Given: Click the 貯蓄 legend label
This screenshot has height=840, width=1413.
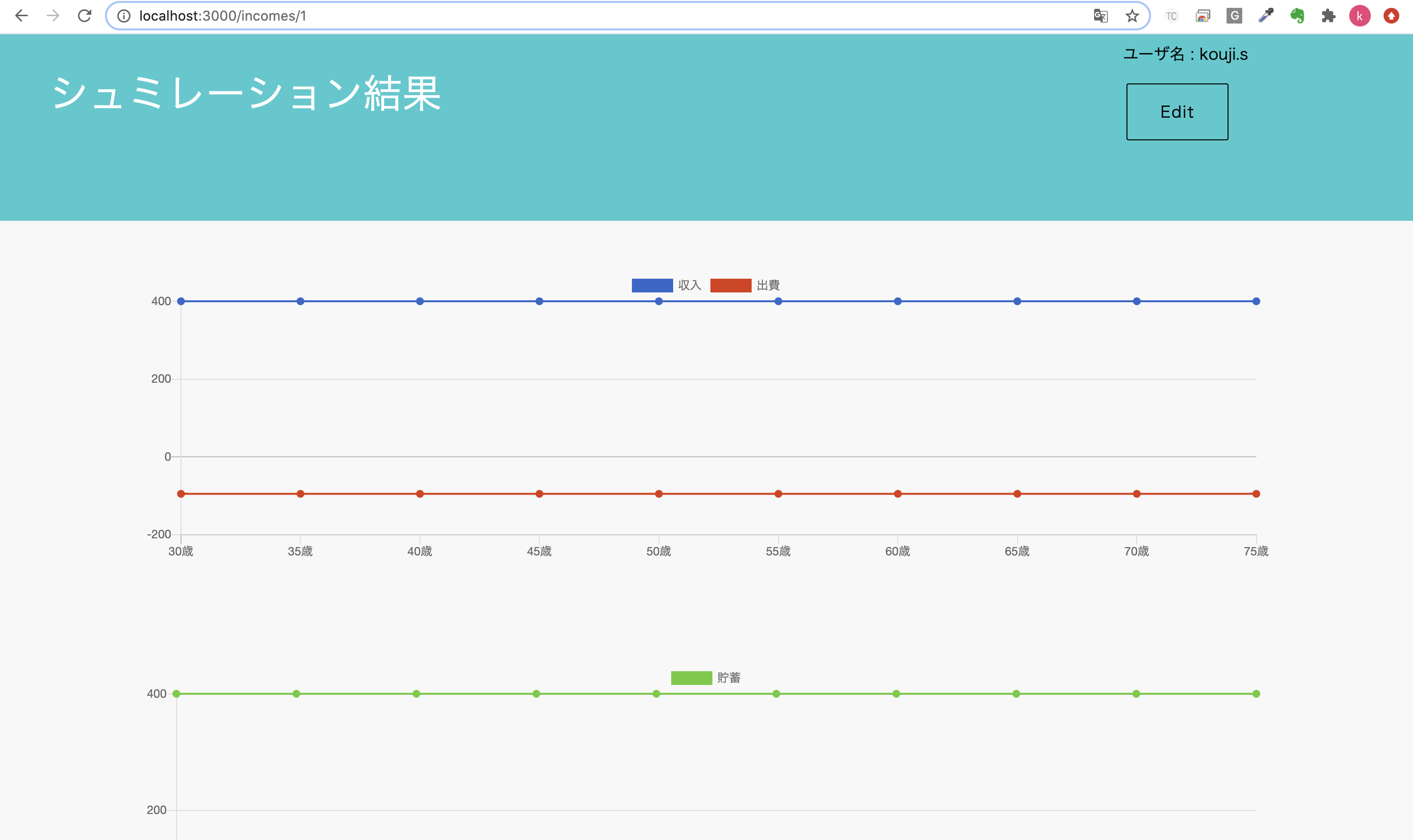Looking at the screenshot, I should point(729,678).
